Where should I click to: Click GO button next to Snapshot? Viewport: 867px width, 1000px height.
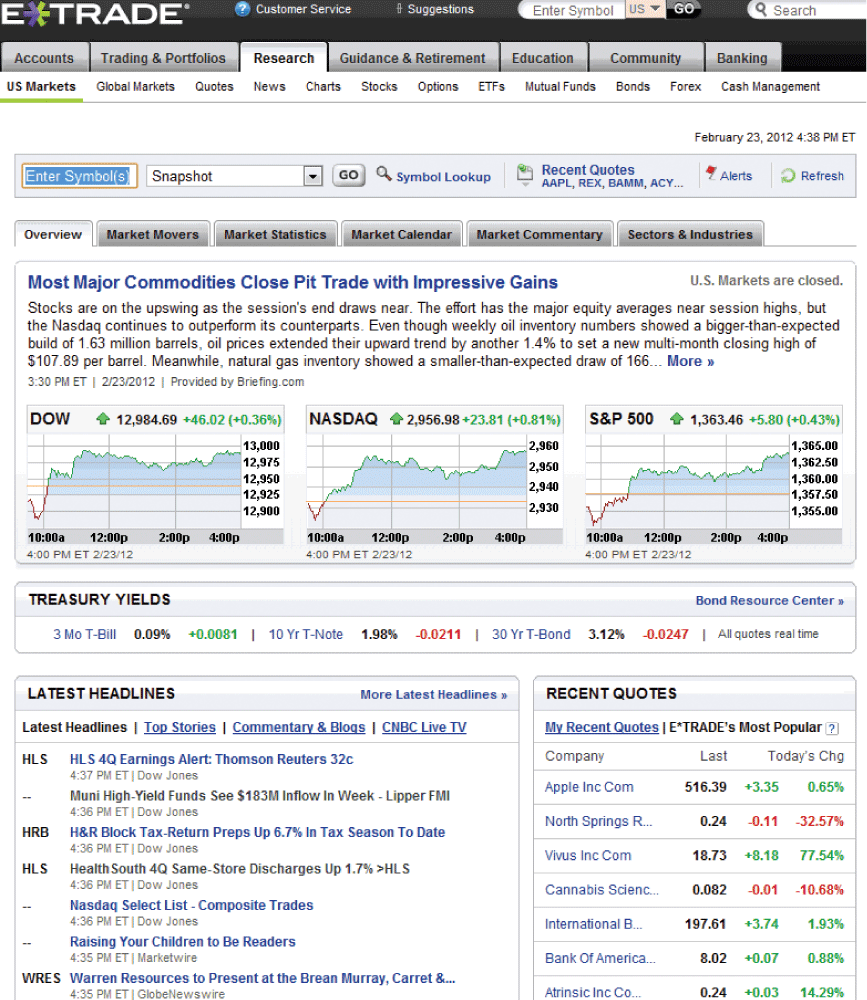[x=348, y=175]
